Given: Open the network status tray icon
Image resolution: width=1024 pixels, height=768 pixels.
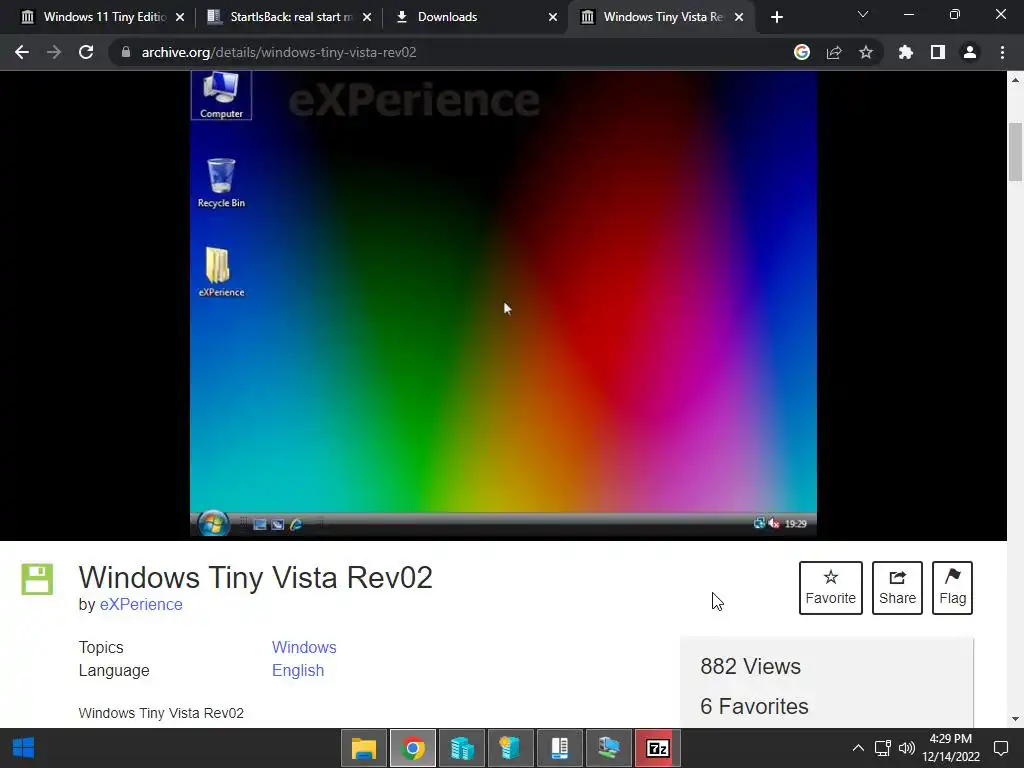Looking at the screenshot, I should point(883,748).
